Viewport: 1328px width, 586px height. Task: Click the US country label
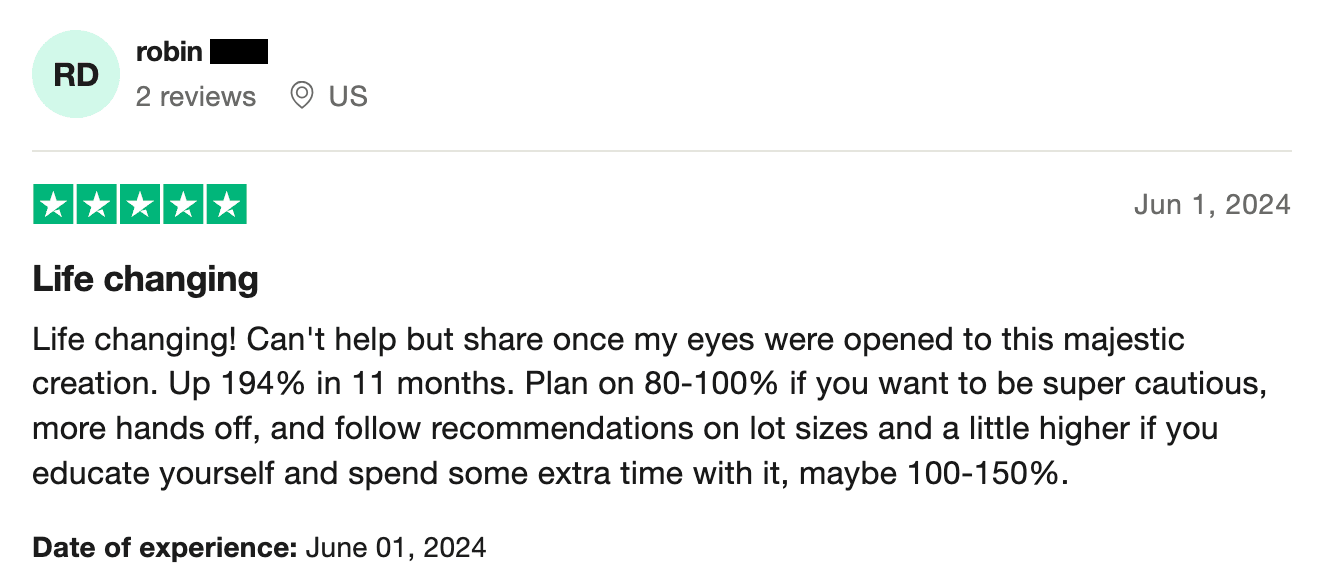(x=348, y=96)
